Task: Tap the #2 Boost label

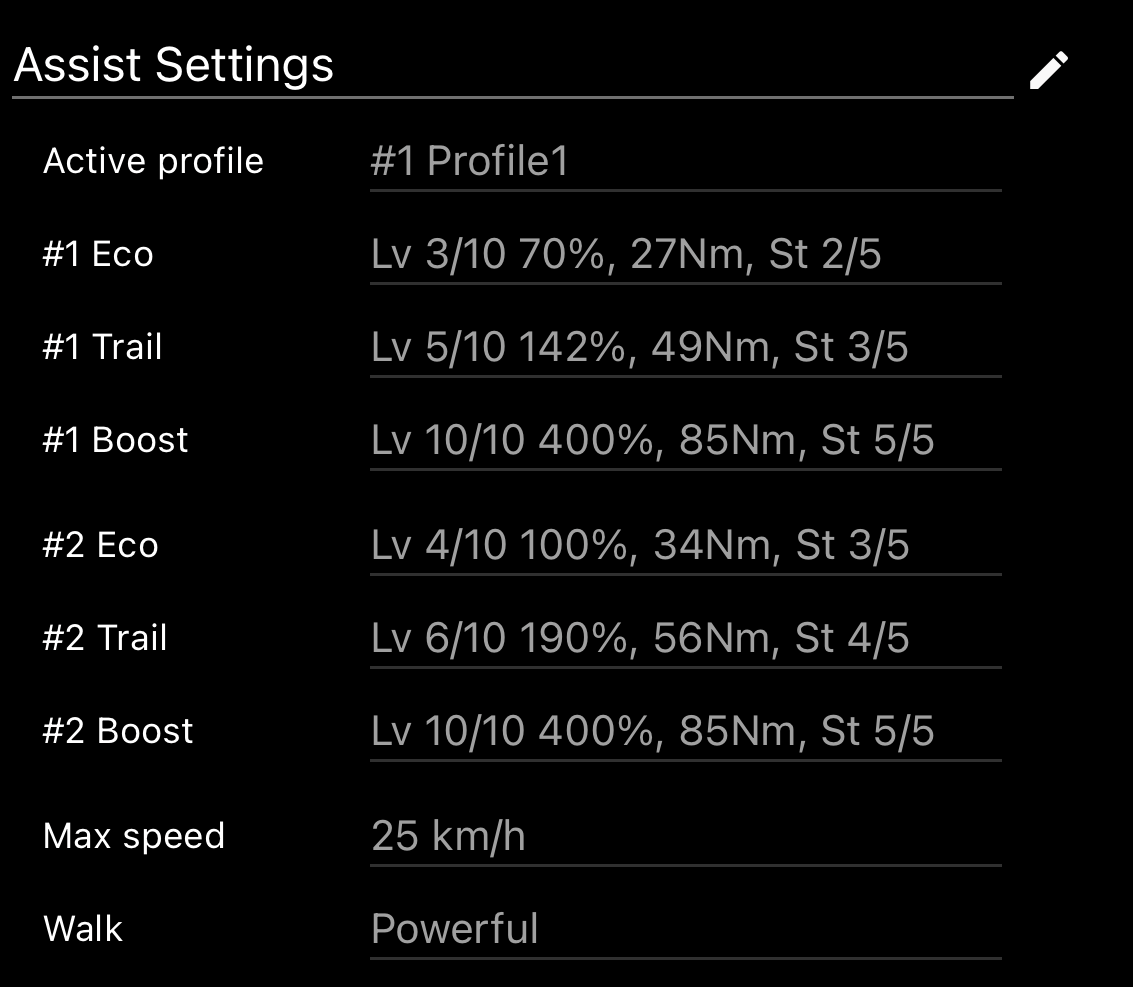Action: (117, 731)
